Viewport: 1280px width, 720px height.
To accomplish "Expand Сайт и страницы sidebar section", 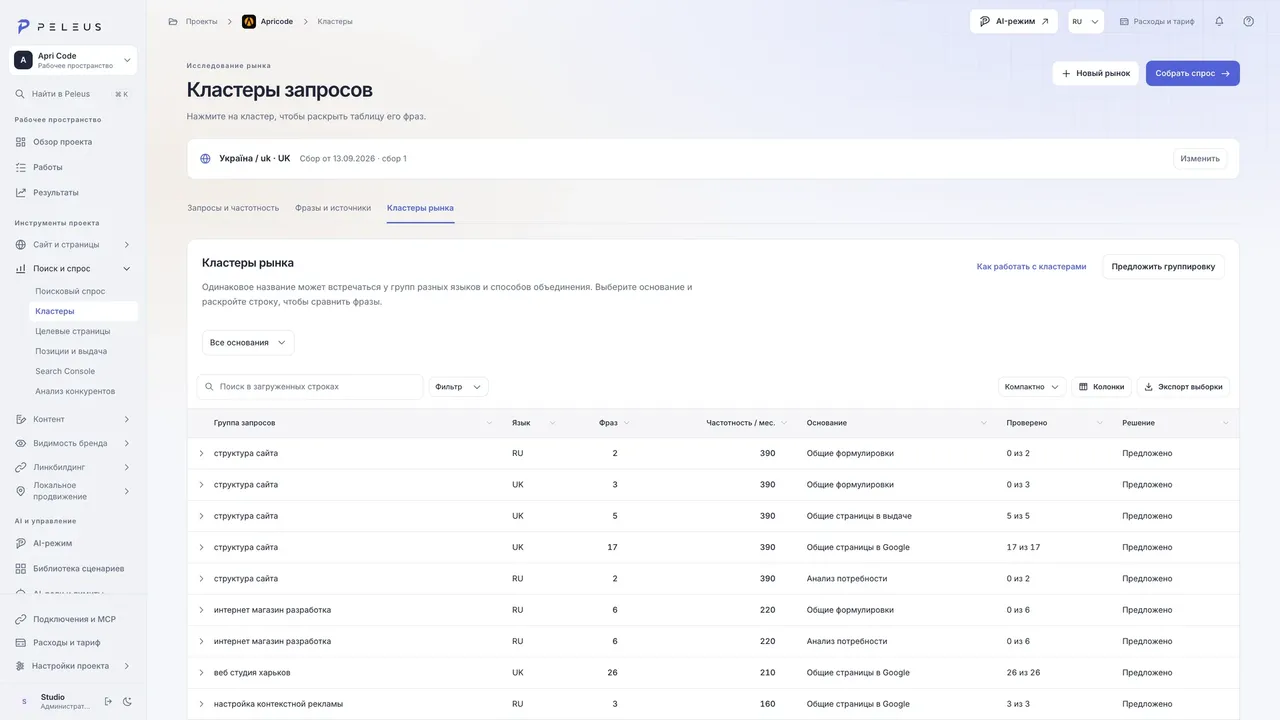I will point(73,244).
